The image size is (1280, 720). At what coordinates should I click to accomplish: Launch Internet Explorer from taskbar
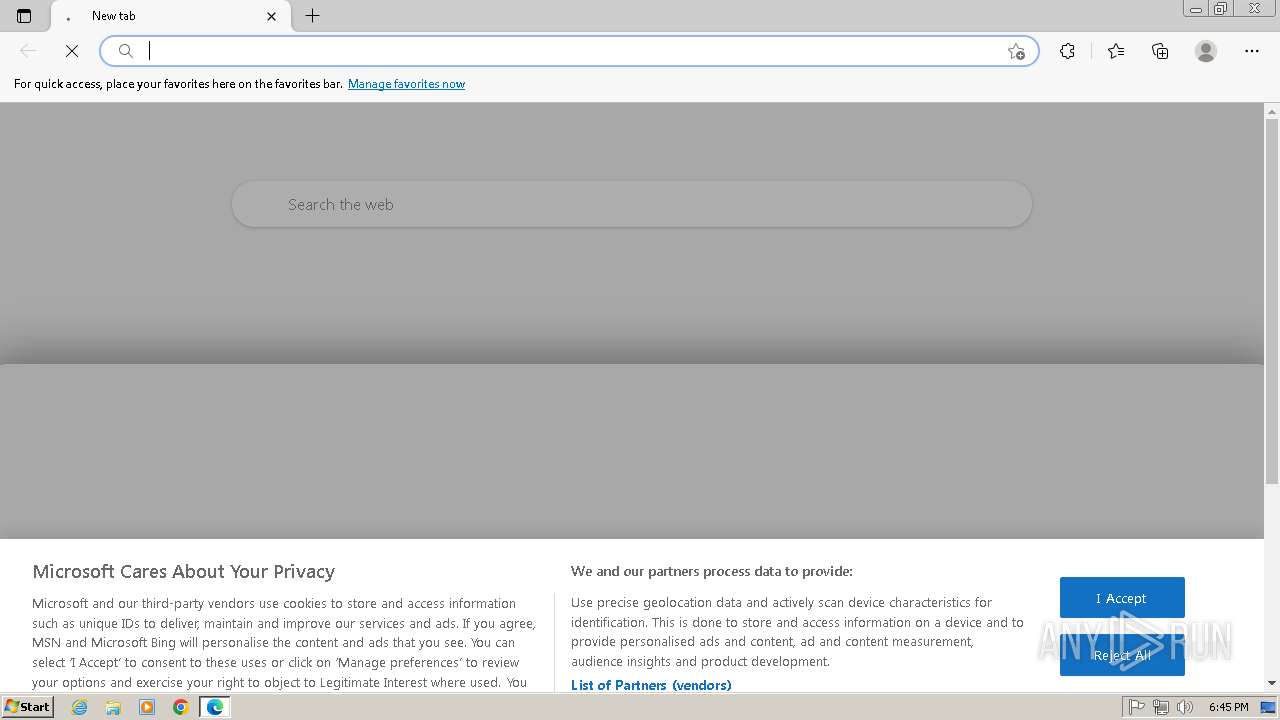(x=80, y=707)
